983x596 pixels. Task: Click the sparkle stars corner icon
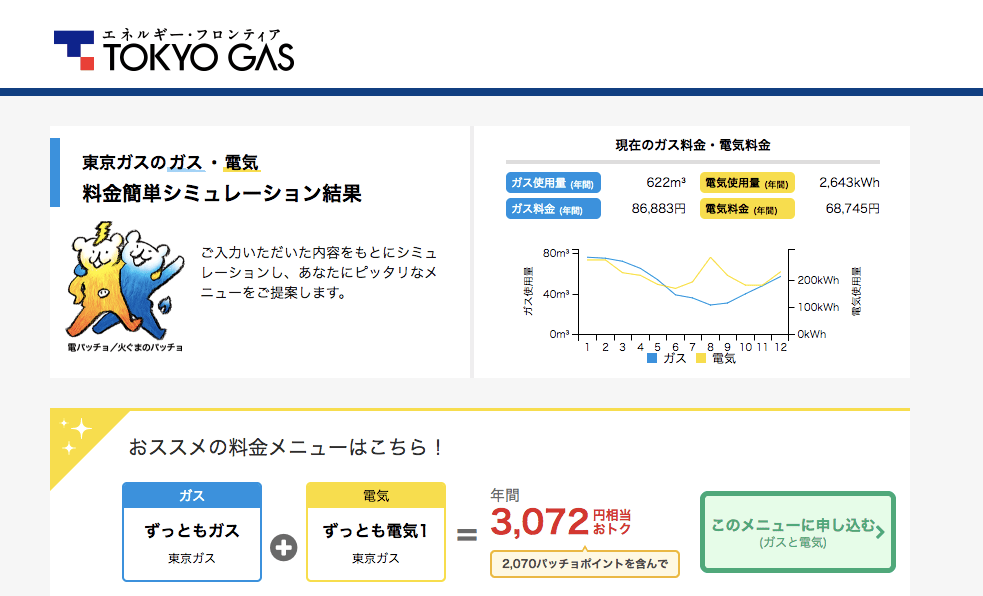click(x=75, y=436)
